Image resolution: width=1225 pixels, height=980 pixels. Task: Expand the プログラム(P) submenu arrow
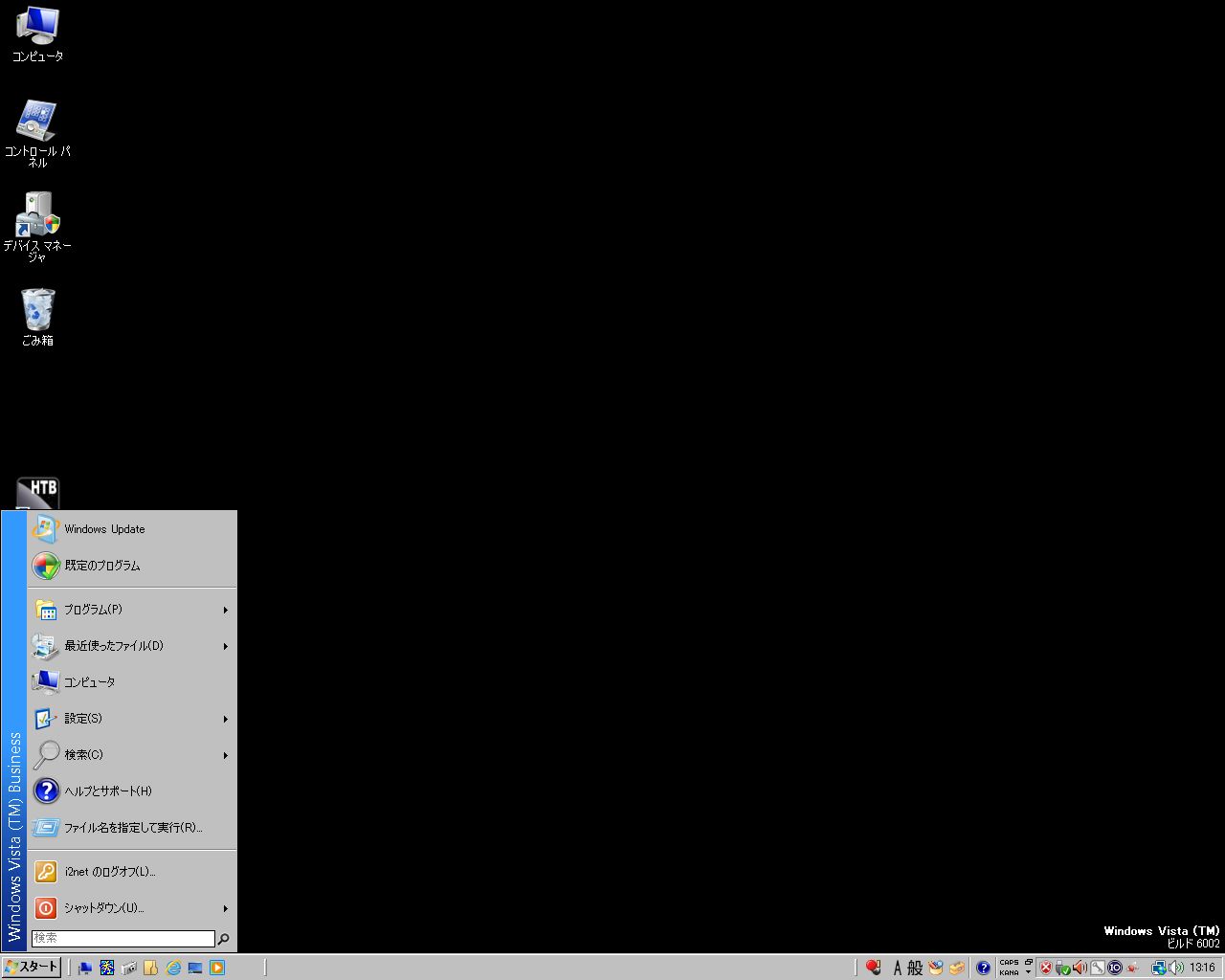coord(226,610)
